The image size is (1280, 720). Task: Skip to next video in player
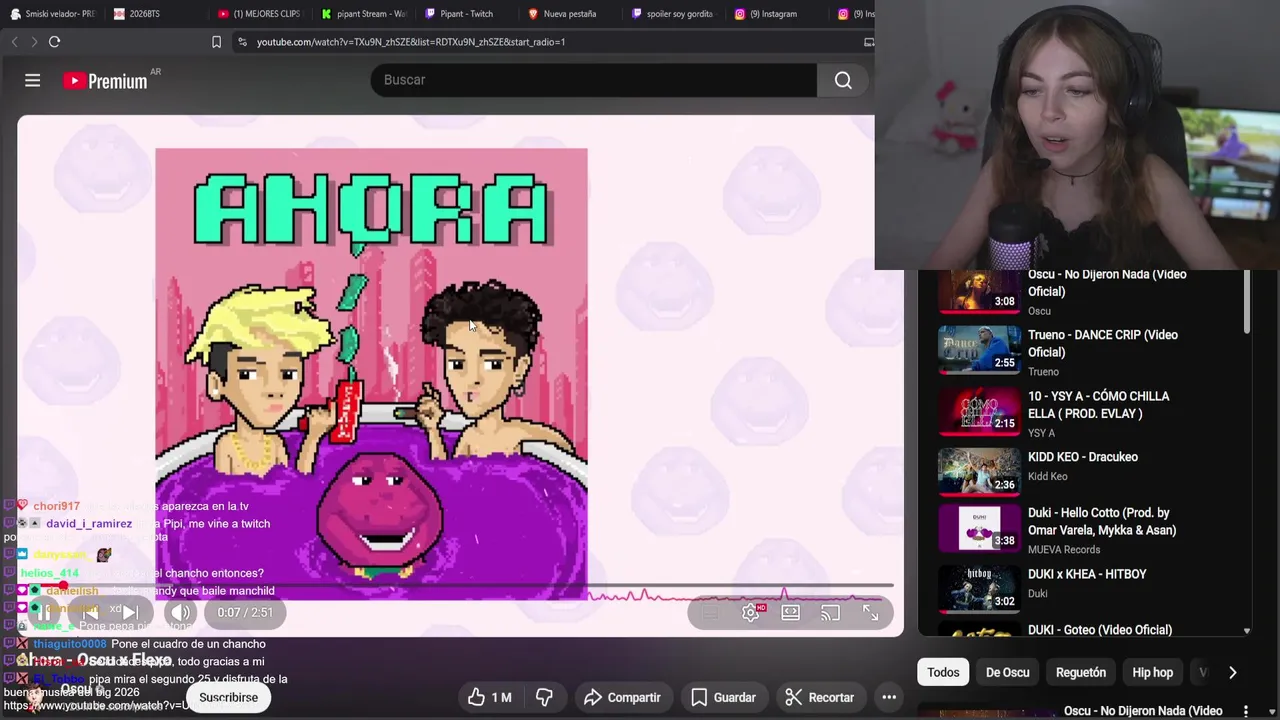point(129,613)
